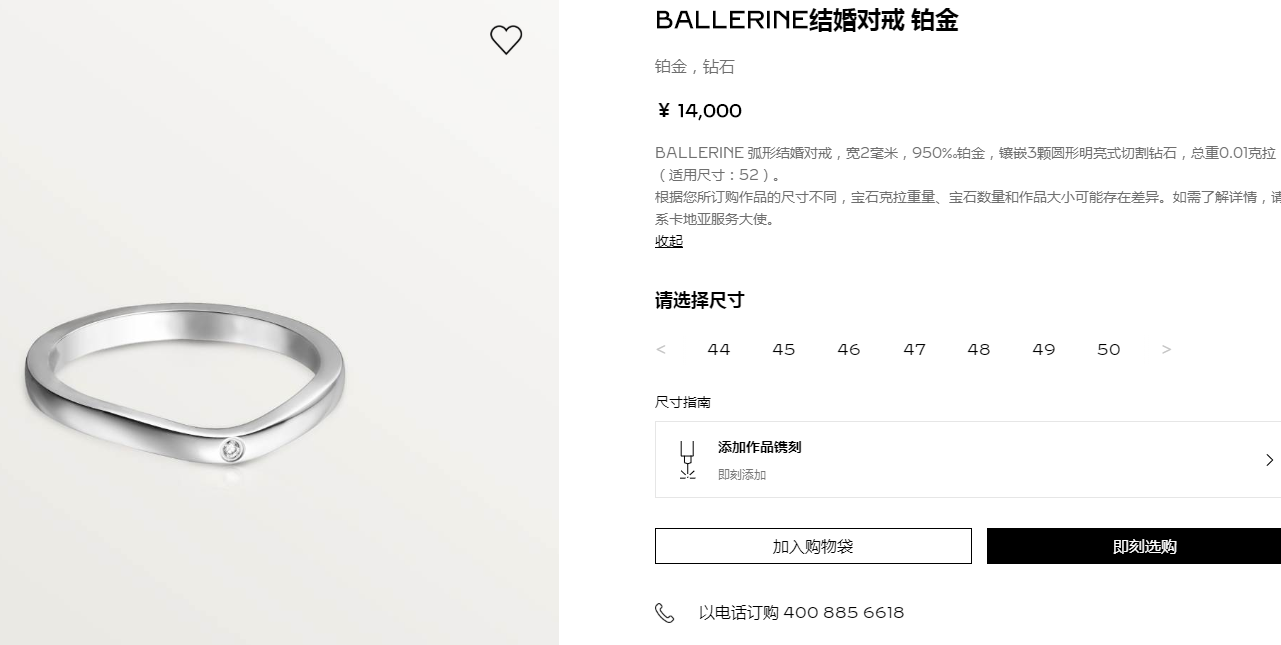The height and width of the screenshot is (645, 1281).
Task: Click the telephone handset icon
Action: click(x=665, y=613)
